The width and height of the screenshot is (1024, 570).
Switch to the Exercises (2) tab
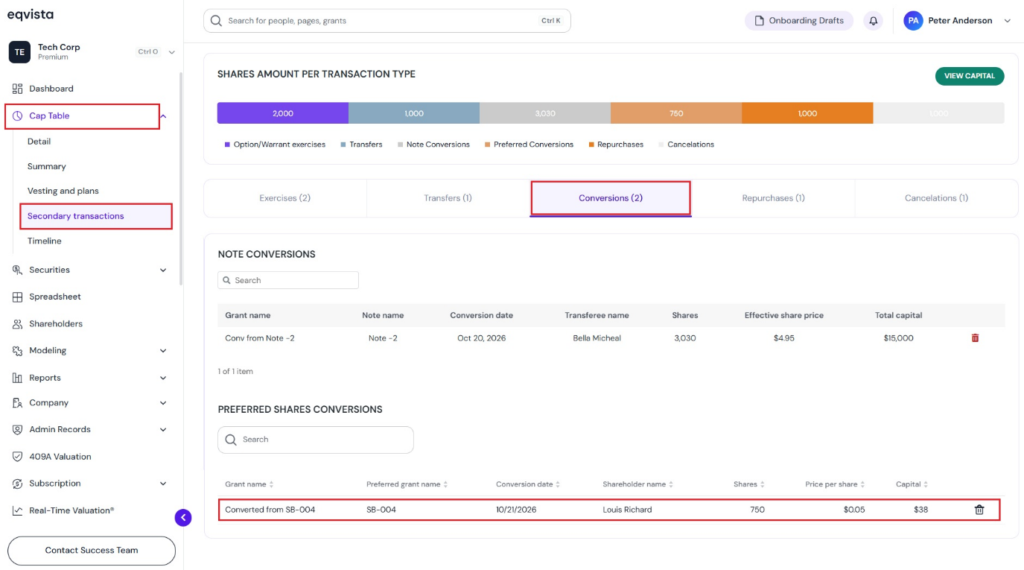point(285,198)
